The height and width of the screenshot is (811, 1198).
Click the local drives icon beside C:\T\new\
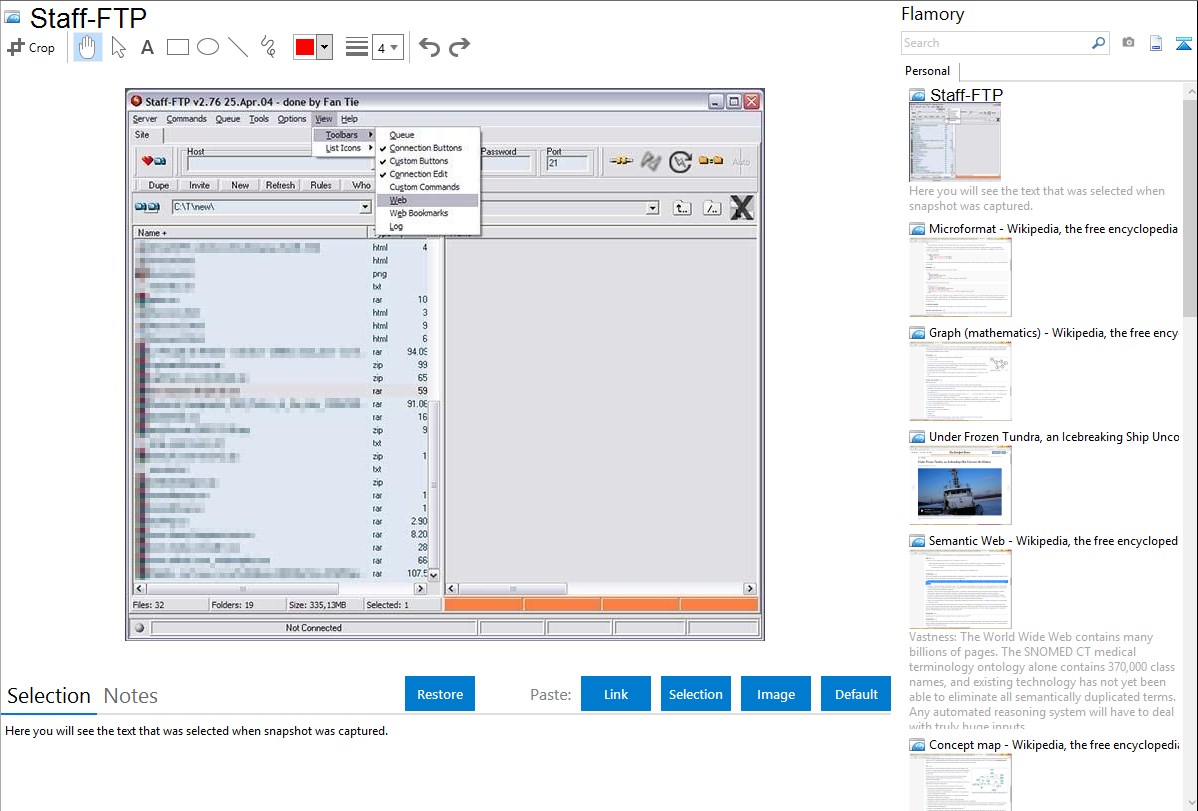pos(147,207)
